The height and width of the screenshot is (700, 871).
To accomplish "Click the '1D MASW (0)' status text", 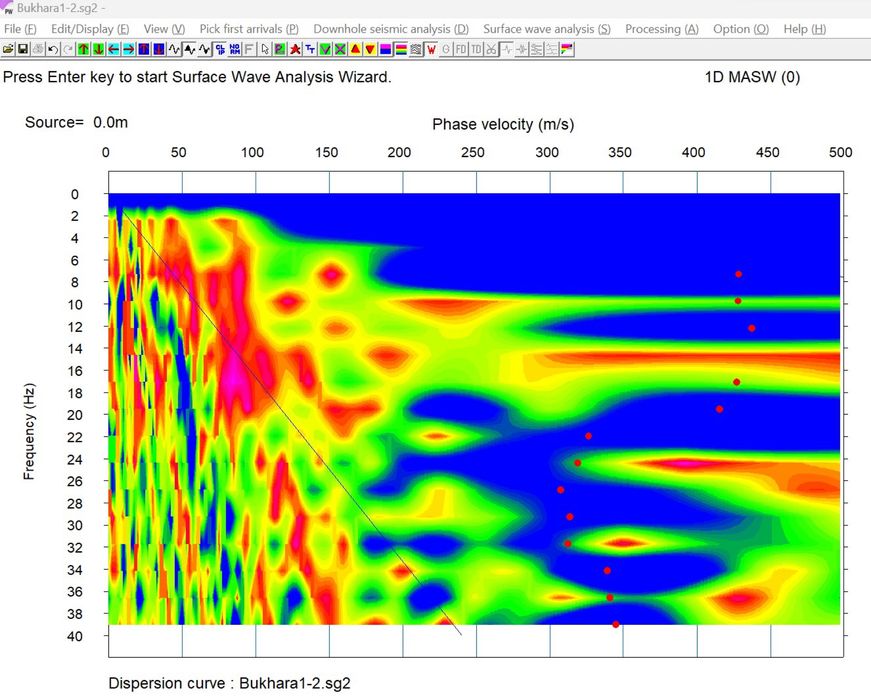I will click(x=752, y=77).
